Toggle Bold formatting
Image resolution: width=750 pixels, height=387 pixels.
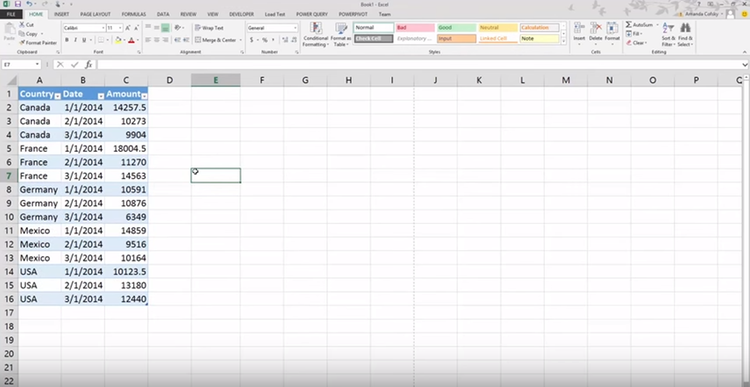[x=67, y=40]
